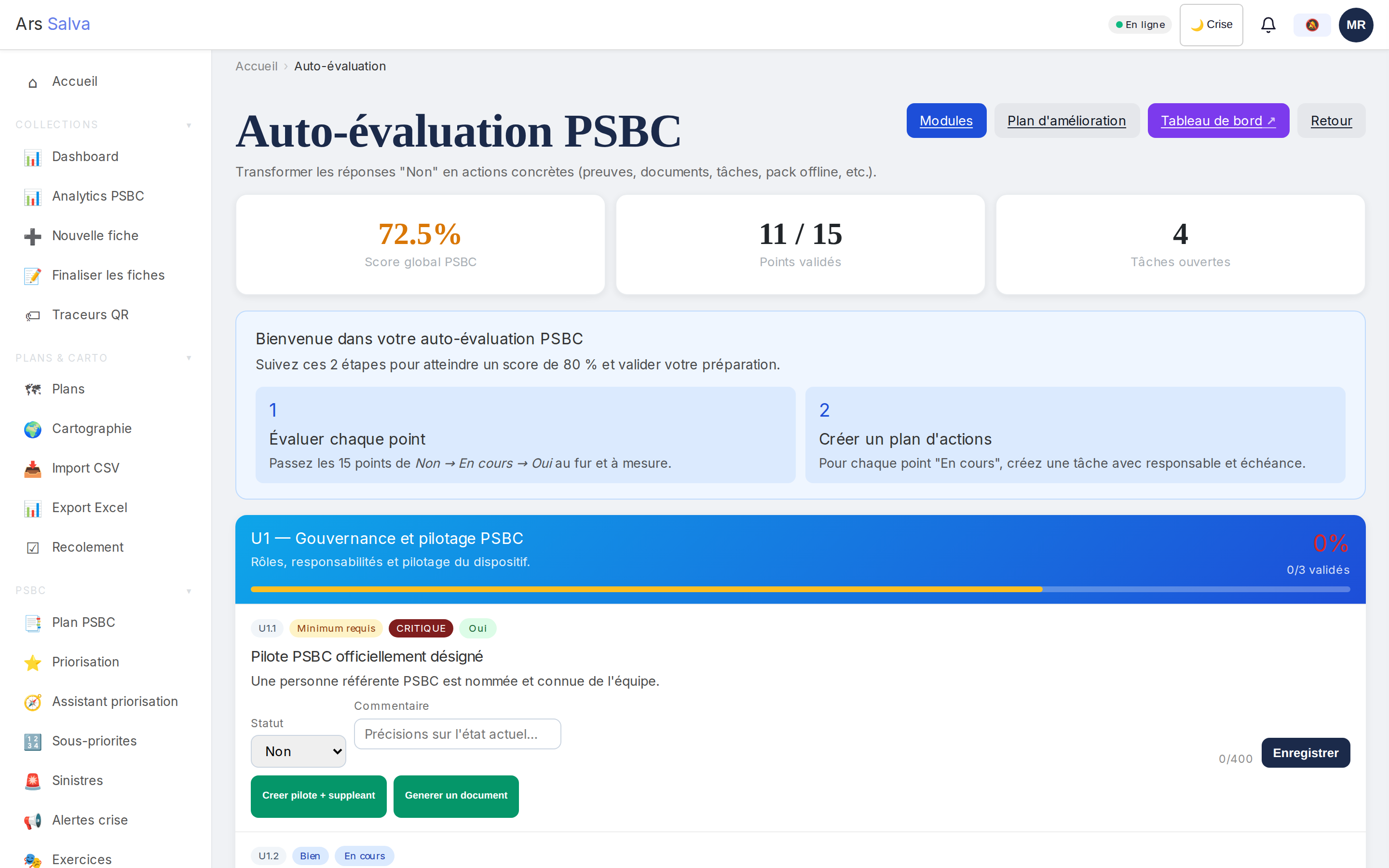Click the U1 Gouvernance progress bar

click(x=800, y=589)
